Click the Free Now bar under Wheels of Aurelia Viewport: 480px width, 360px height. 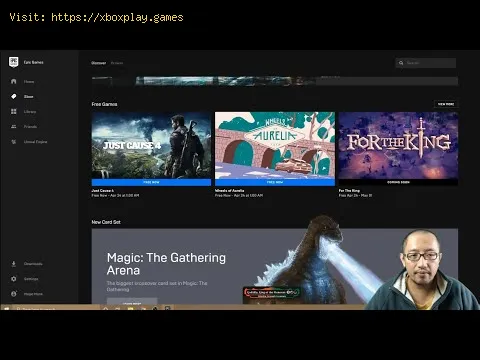point(275,182)
